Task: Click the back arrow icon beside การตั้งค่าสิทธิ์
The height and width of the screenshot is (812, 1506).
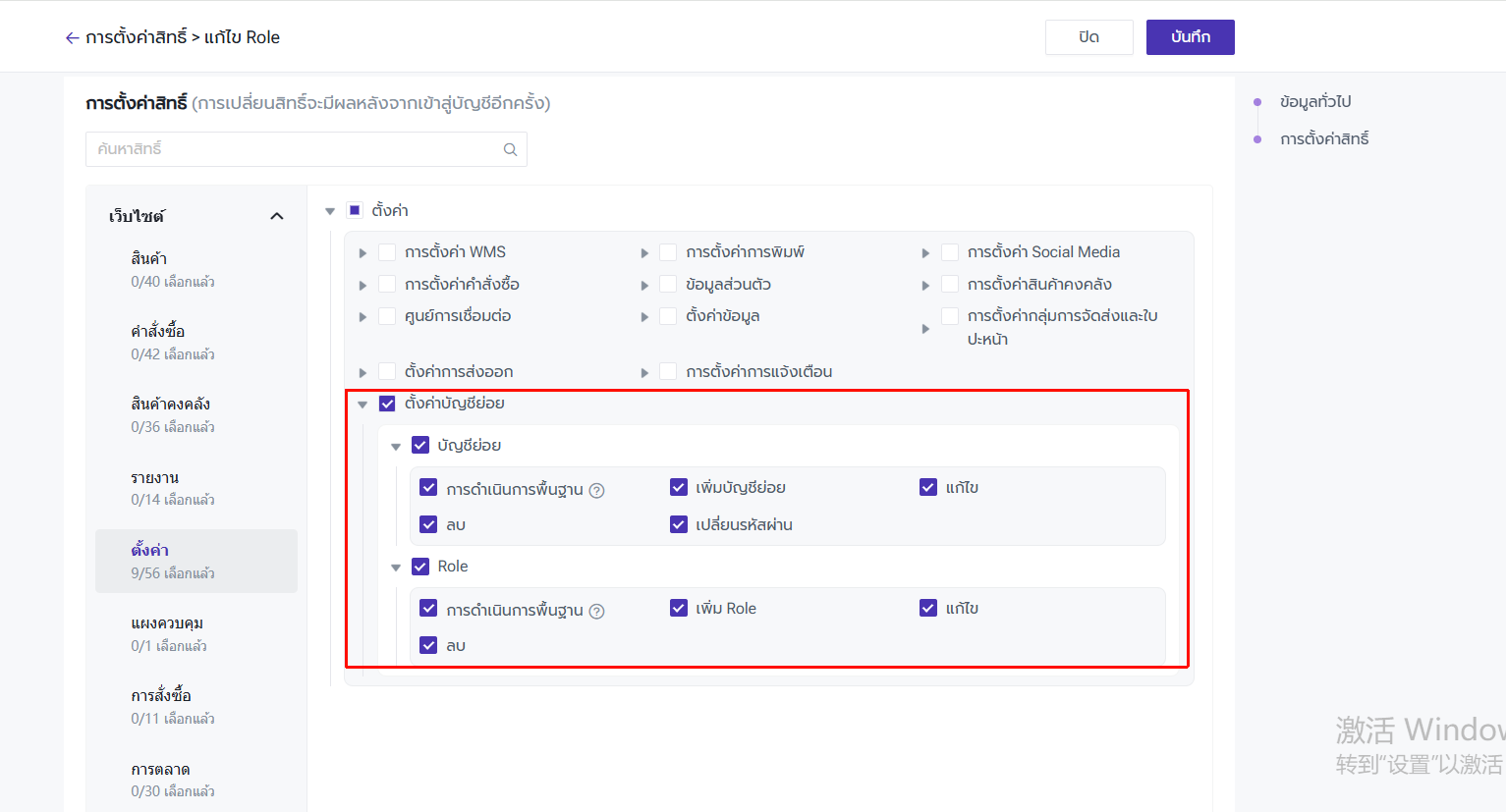Action: 72,37
